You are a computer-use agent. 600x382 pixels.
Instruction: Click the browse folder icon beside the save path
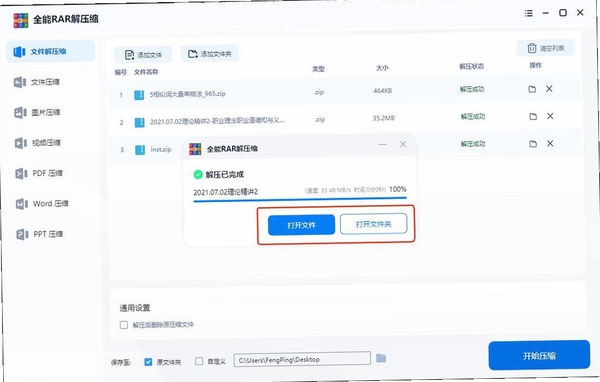(381, 358)
